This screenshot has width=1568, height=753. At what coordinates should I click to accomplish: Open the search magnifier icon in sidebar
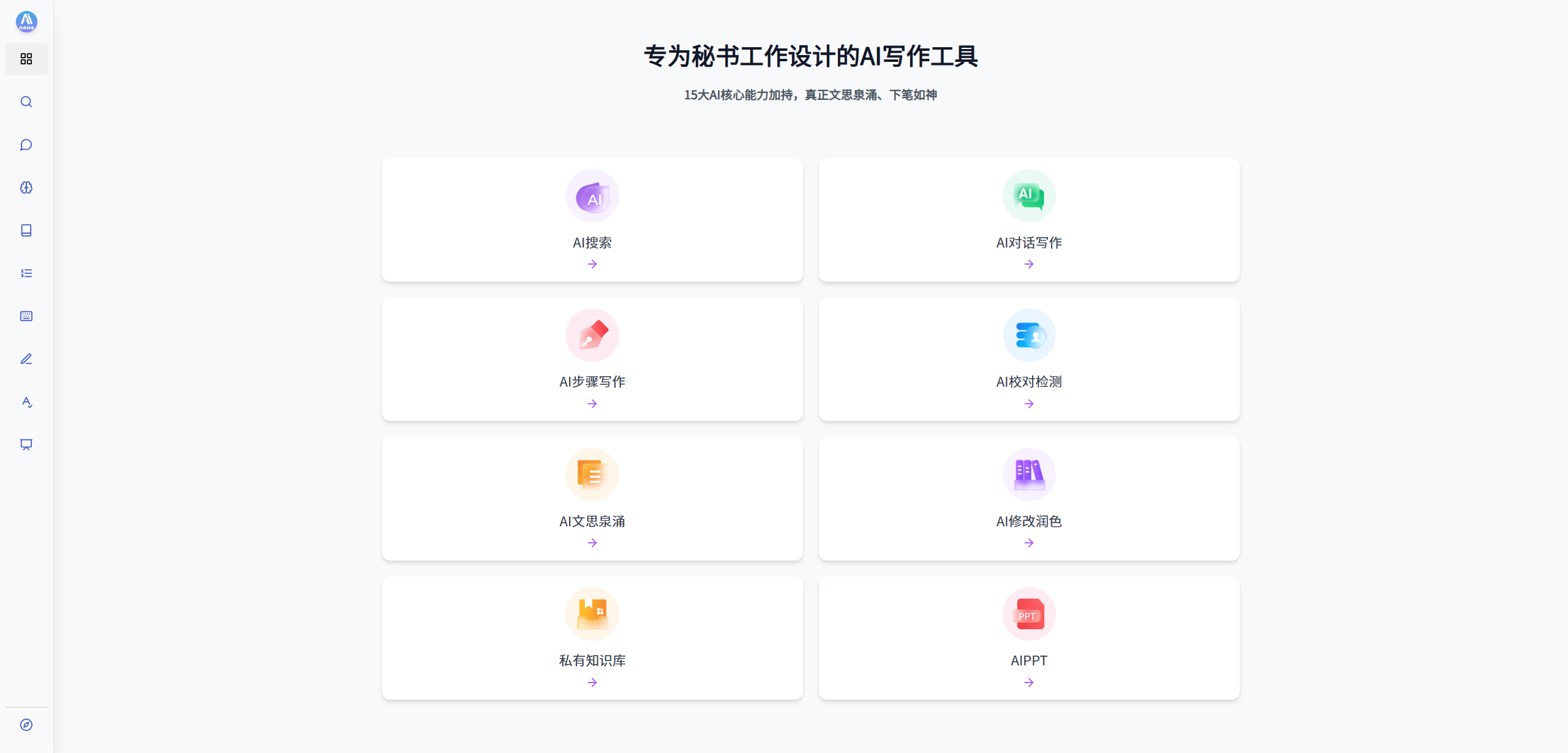pos(26,102)
